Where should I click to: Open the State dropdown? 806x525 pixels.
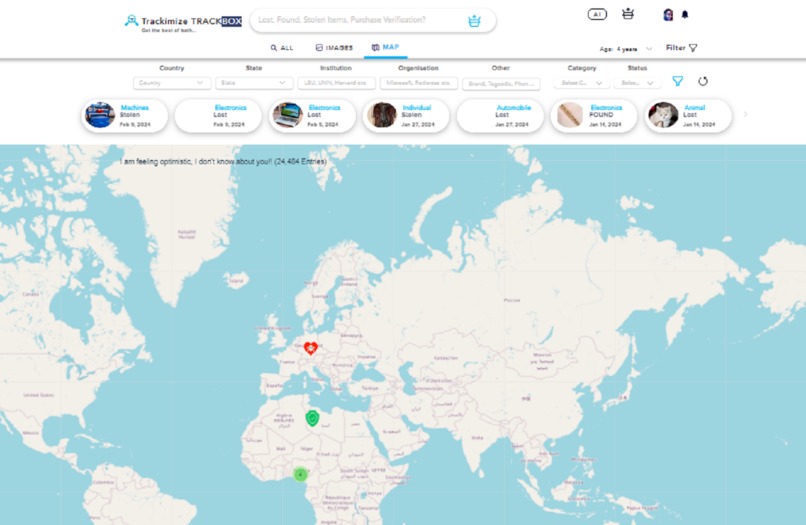(254, 83)
